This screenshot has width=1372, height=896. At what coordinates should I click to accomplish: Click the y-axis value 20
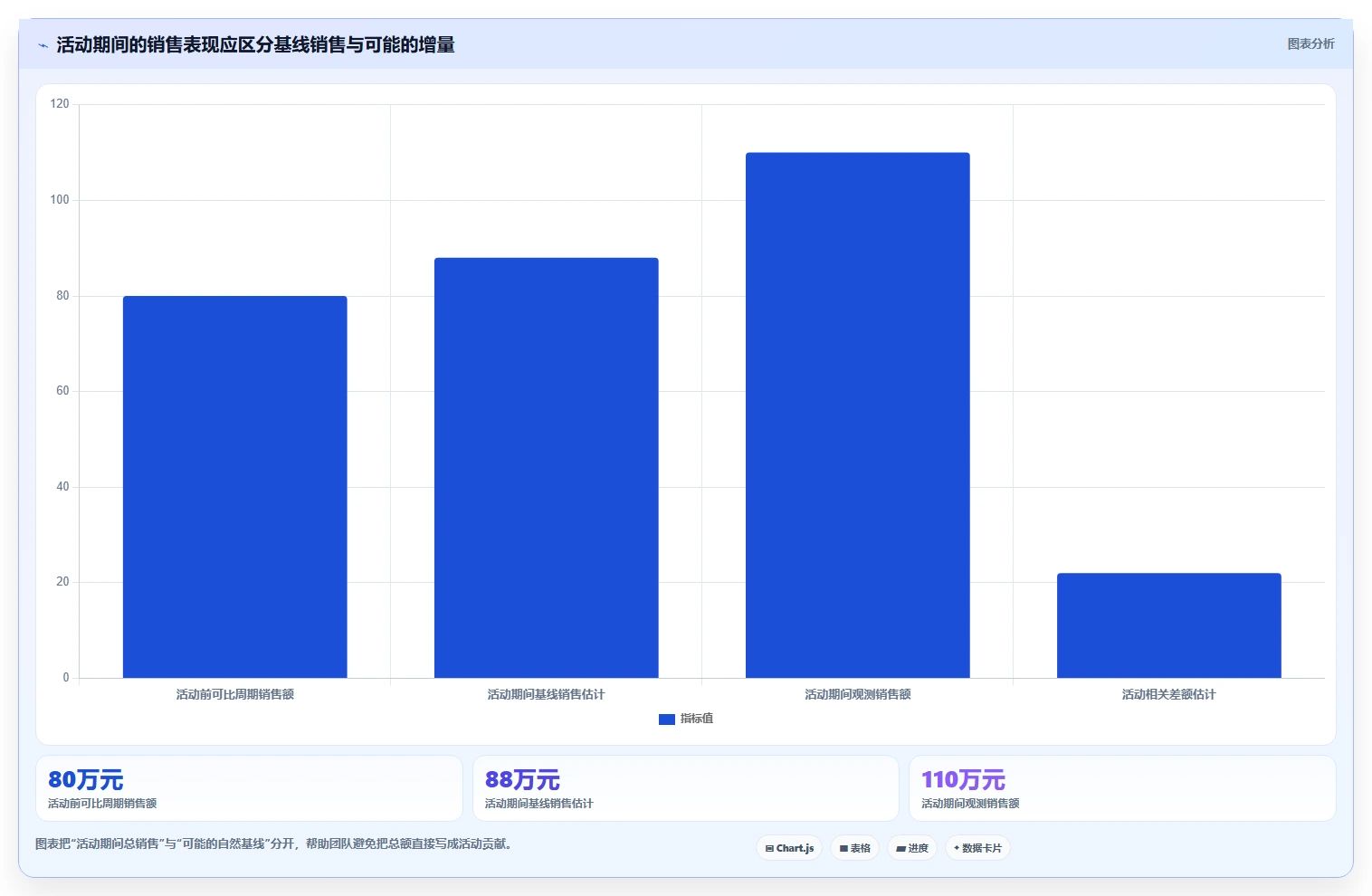click(x=62, y=582)
